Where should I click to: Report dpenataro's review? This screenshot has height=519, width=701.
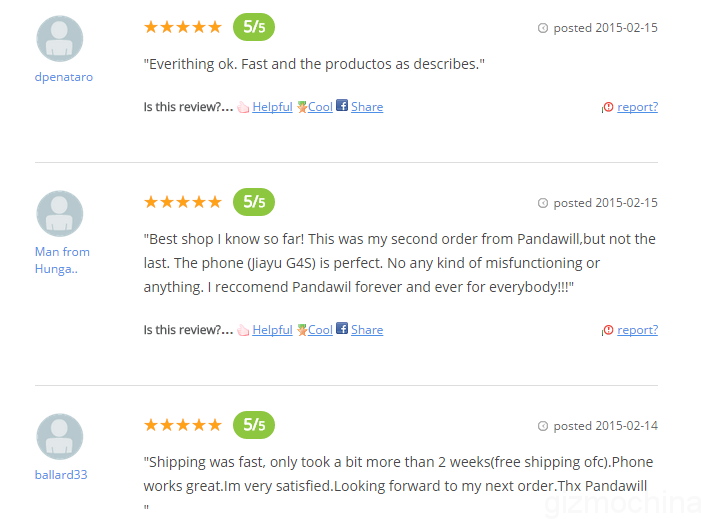tap(637, 107)
